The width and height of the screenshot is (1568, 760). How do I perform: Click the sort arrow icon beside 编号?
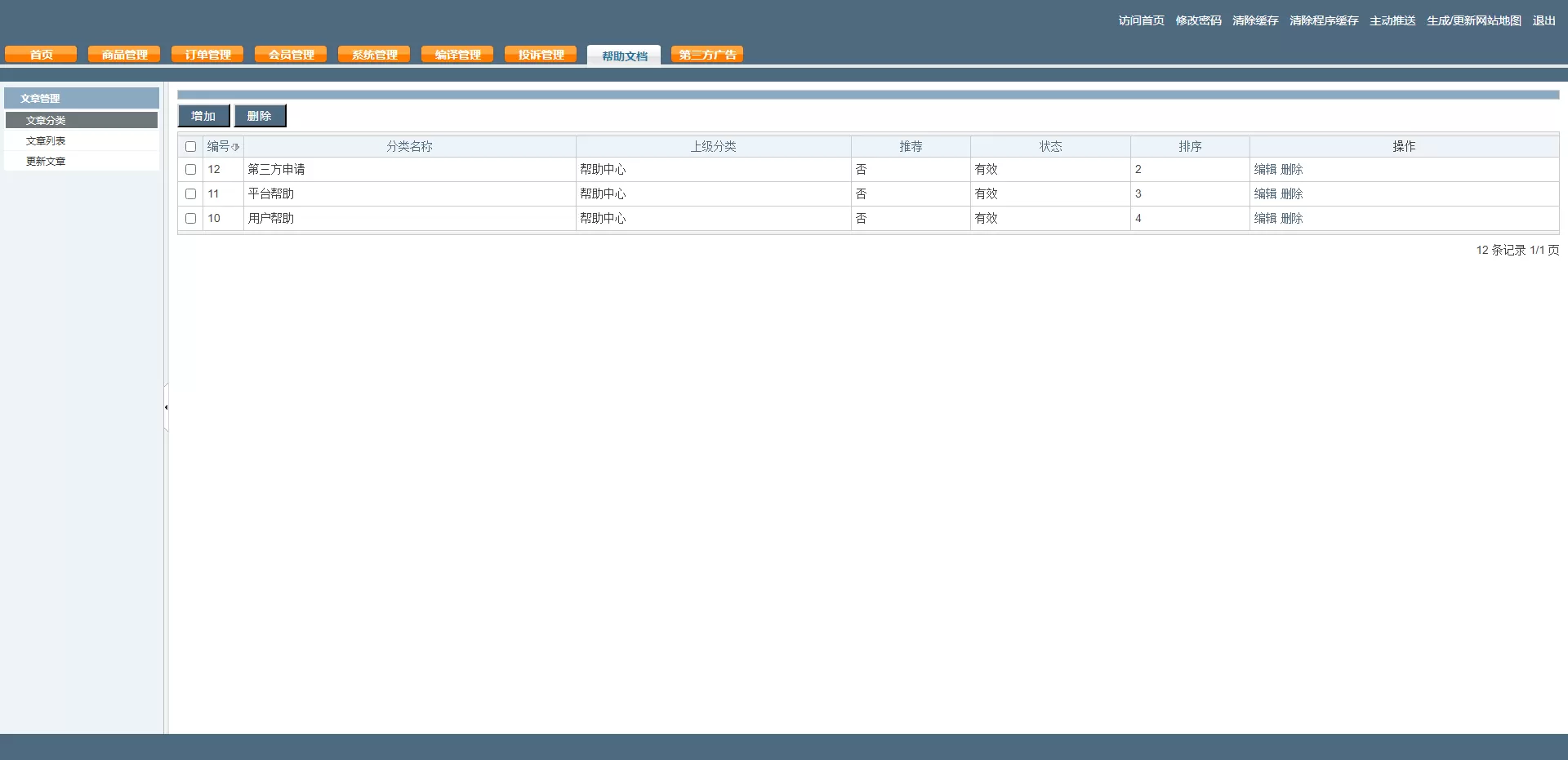(235, 147)
